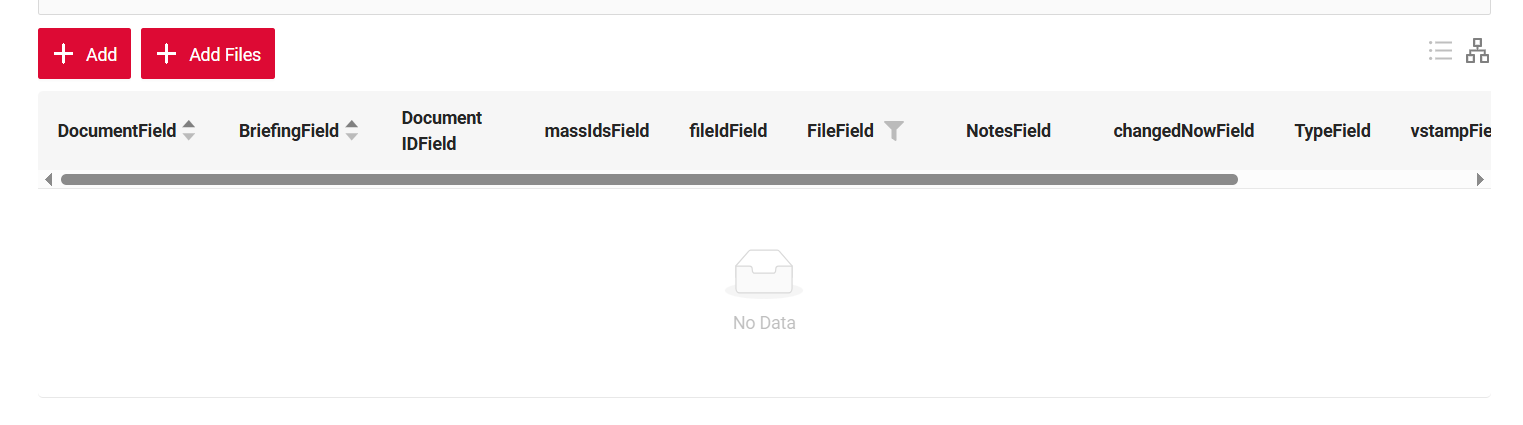
Task: Sort by BriefingField using sort arrows
Action: (352, 131)
